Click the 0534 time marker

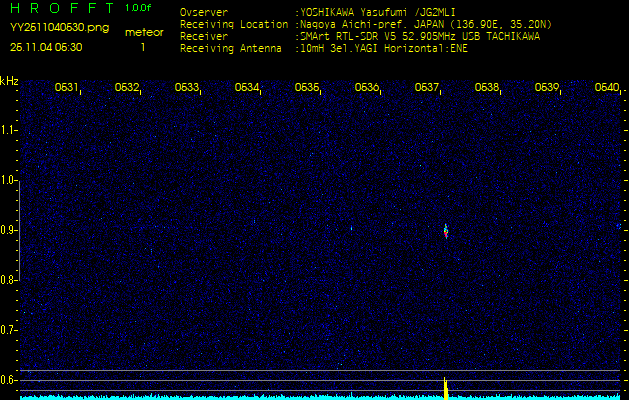pyautogui.click(x=247, y=87)
